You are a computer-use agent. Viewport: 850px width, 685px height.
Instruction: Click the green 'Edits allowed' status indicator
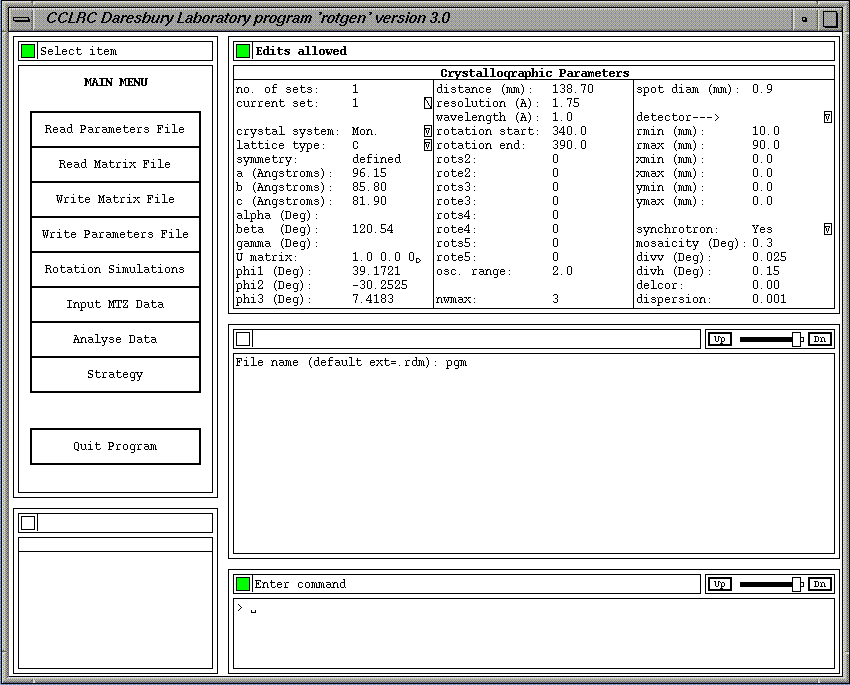click(243, 51)
